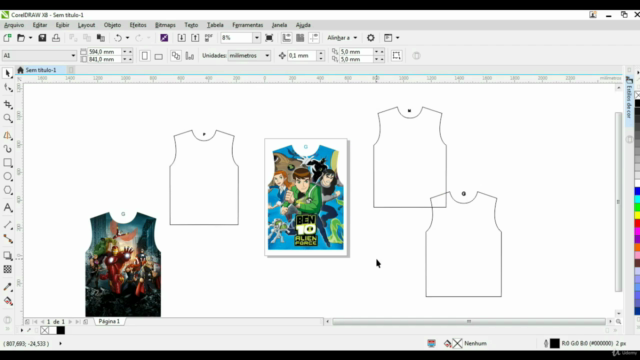This screenshot has width=640, height=360.
Task: Toggle show rulers
Action: tap(287, 38)
